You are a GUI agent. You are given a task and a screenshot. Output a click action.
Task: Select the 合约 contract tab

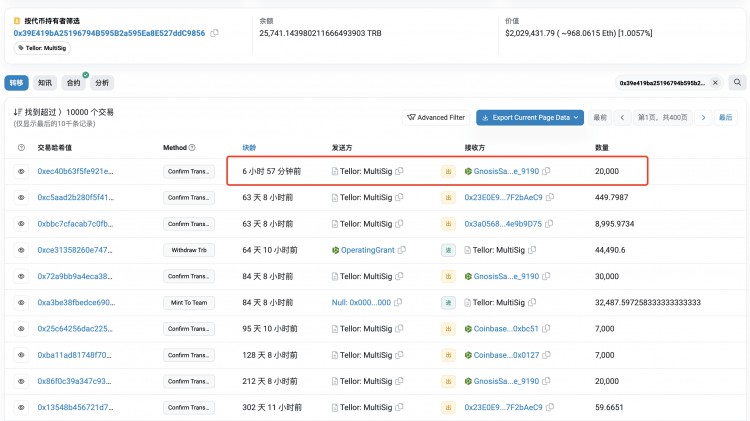pos(73,83)
